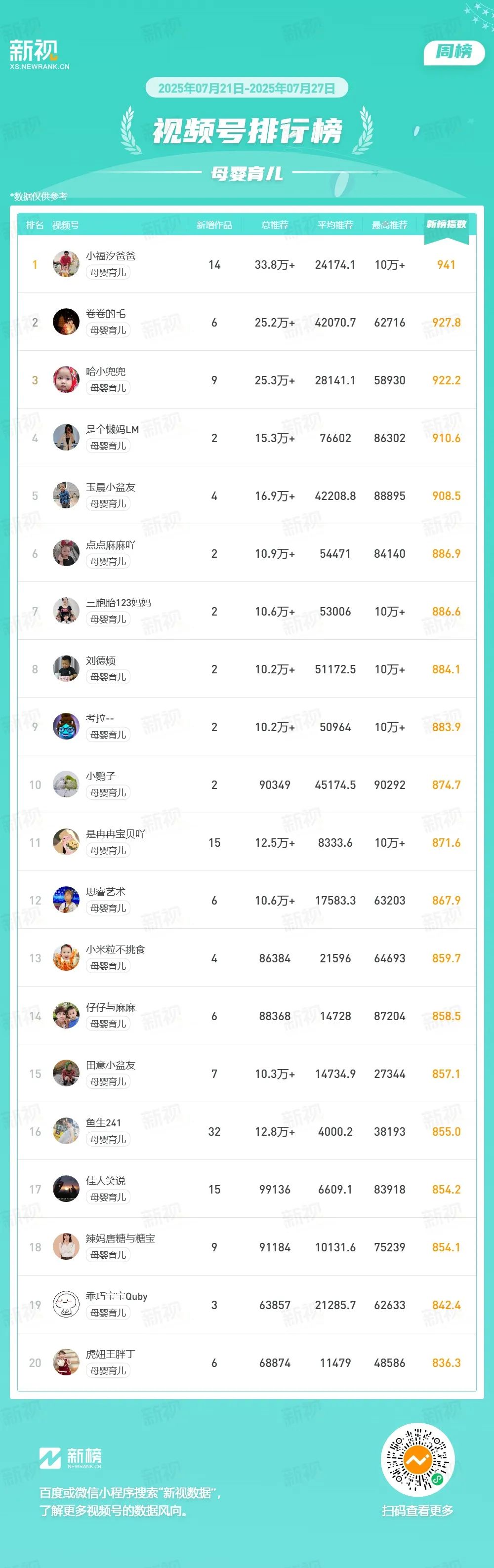Click the 小鹦子 bird avatar
This screenshot has width=494, height=1568.
click(x=66, y=784)
